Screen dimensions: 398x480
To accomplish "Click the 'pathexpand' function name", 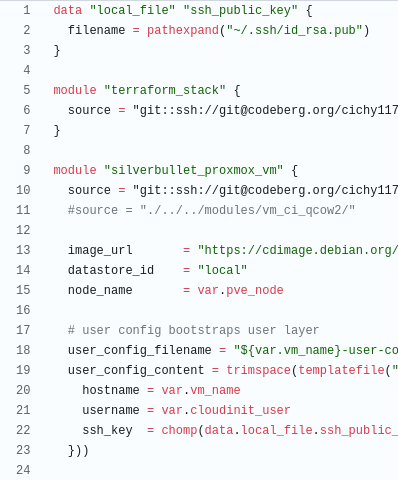I will pos(183,30).
